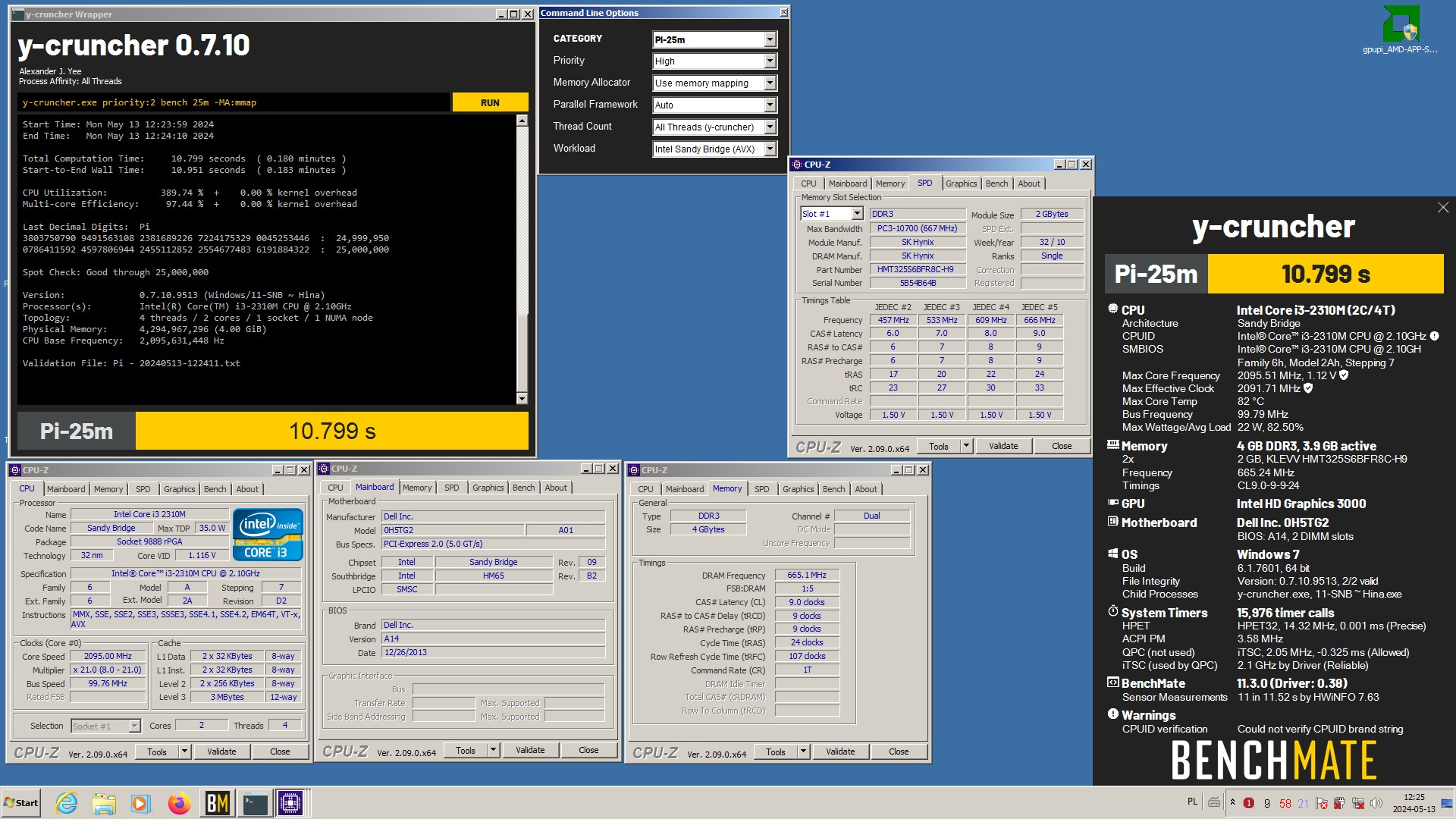Click Close in the CPU tab window
Image resolution: width=1456 pixels, height=819 pixels.
[x=280, y=752]
